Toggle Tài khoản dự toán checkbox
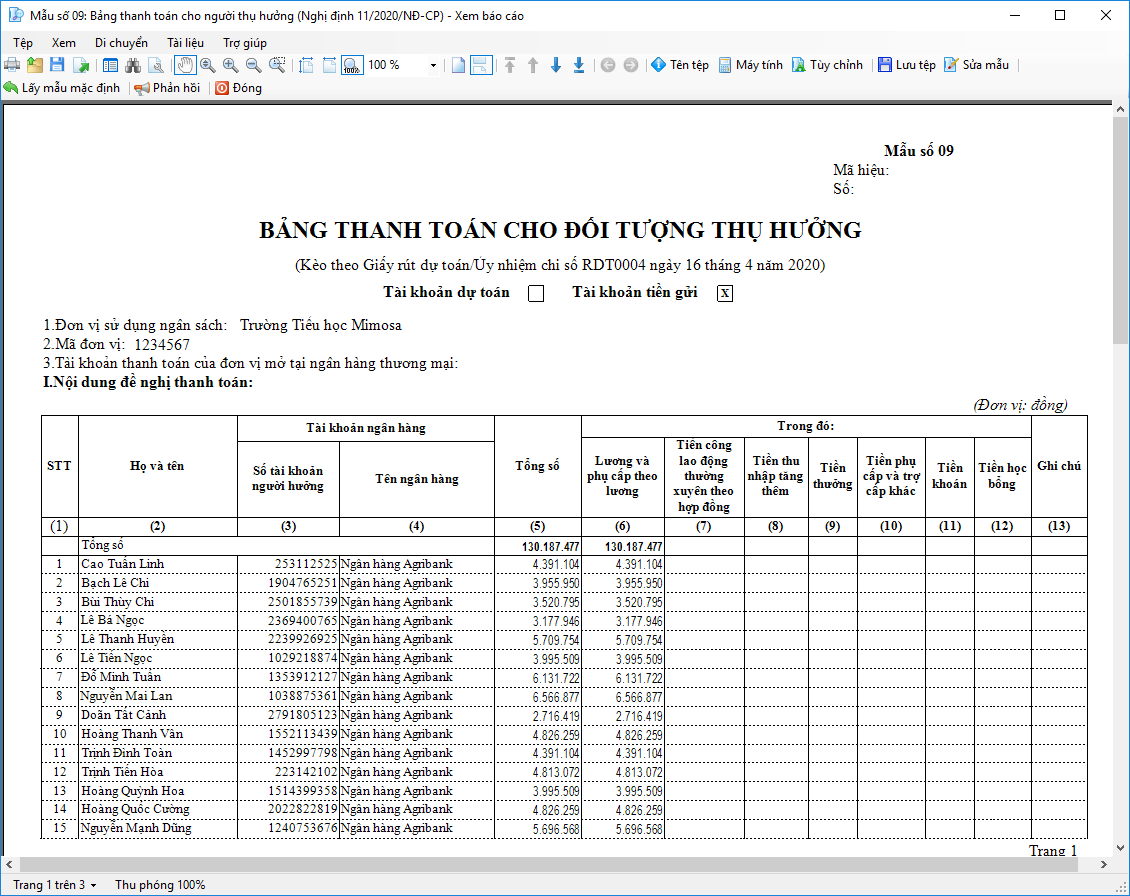1130x896 pixels. (536, 293)
